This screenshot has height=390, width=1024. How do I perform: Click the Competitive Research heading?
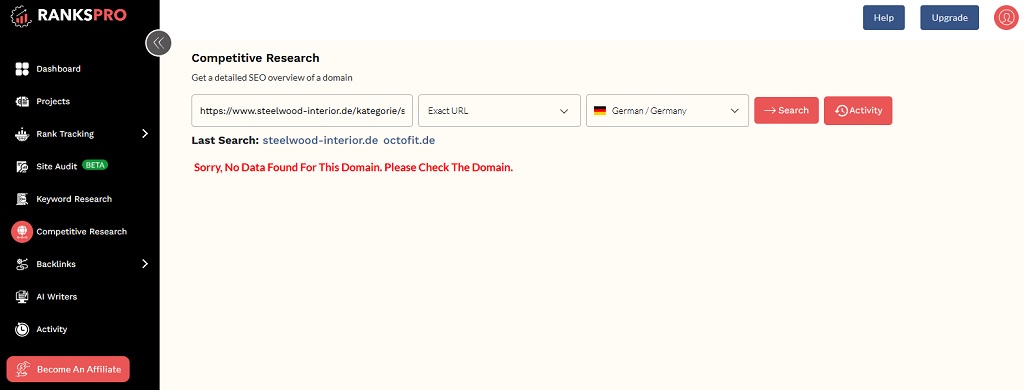pos(255,58)
